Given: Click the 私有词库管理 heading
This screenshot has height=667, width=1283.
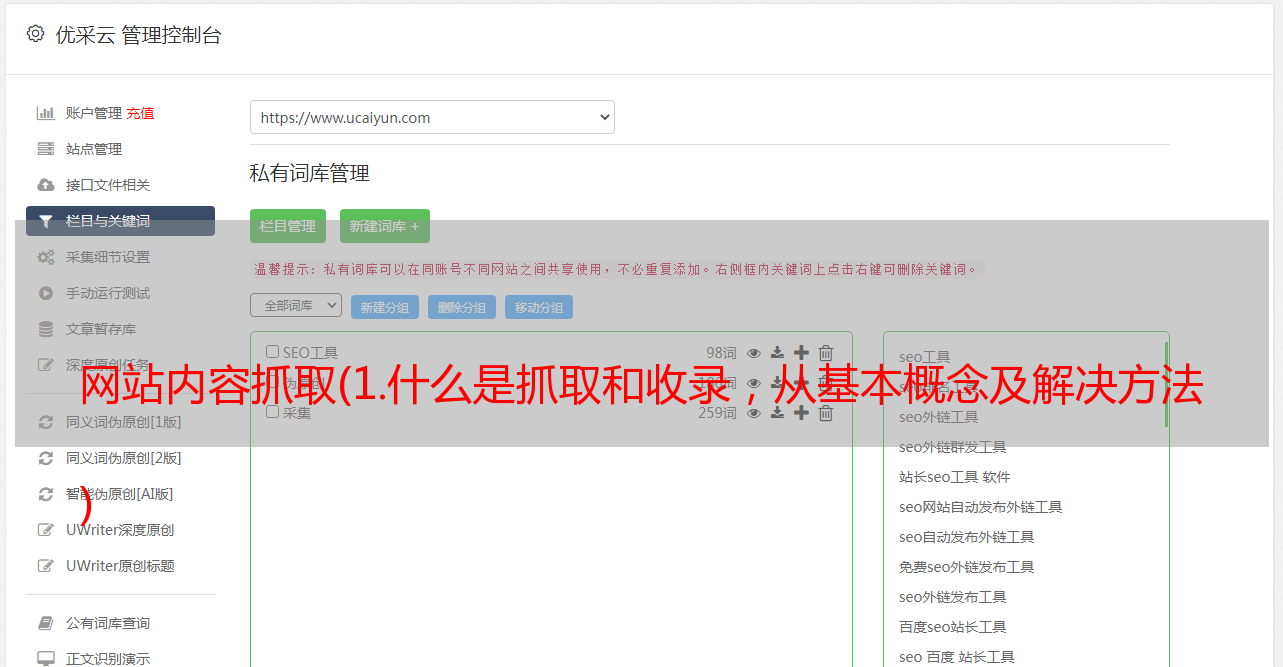Looking at the screenshot, I should pyautogui.click(x=310, y=173).
